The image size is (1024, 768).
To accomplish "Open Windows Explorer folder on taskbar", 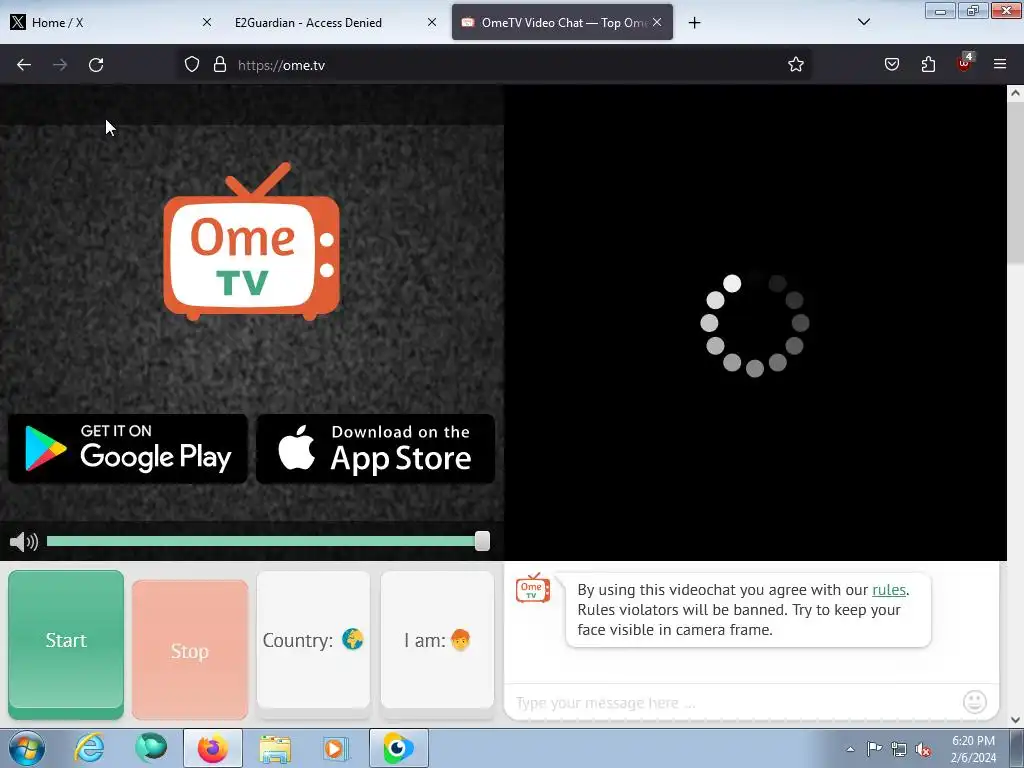I will (275, 748).
